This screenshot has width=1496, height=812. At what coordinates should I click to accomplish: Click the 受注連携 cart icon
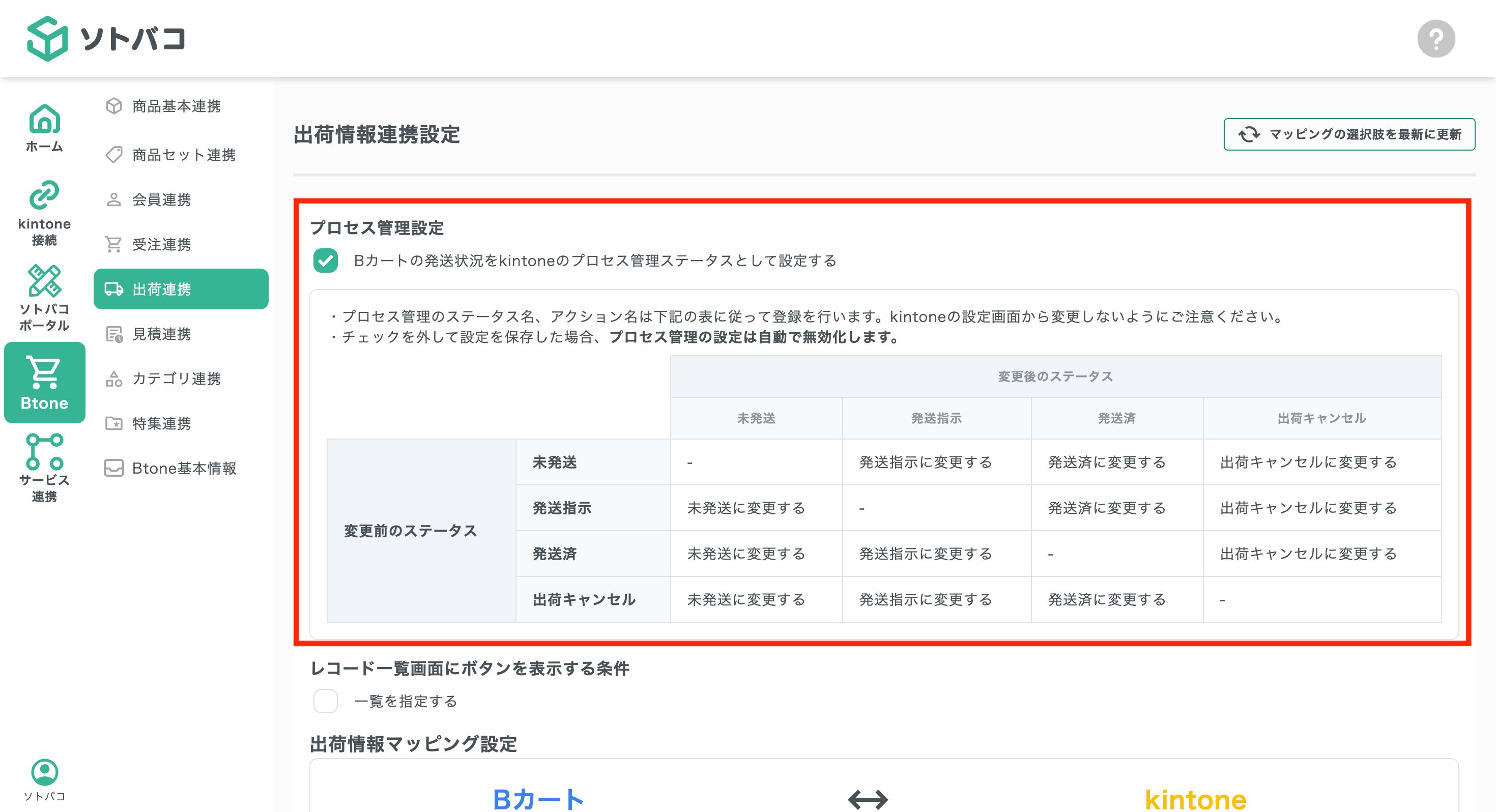point(114,244)
